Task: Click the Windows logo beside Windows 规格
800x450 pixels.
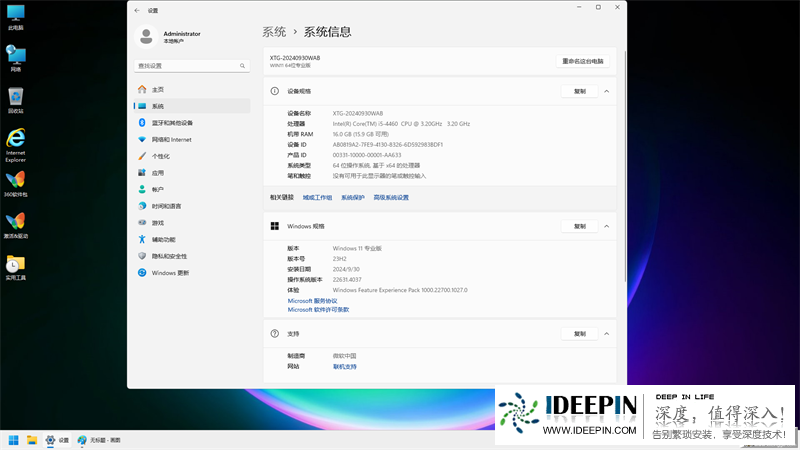Action: [274, 226]
